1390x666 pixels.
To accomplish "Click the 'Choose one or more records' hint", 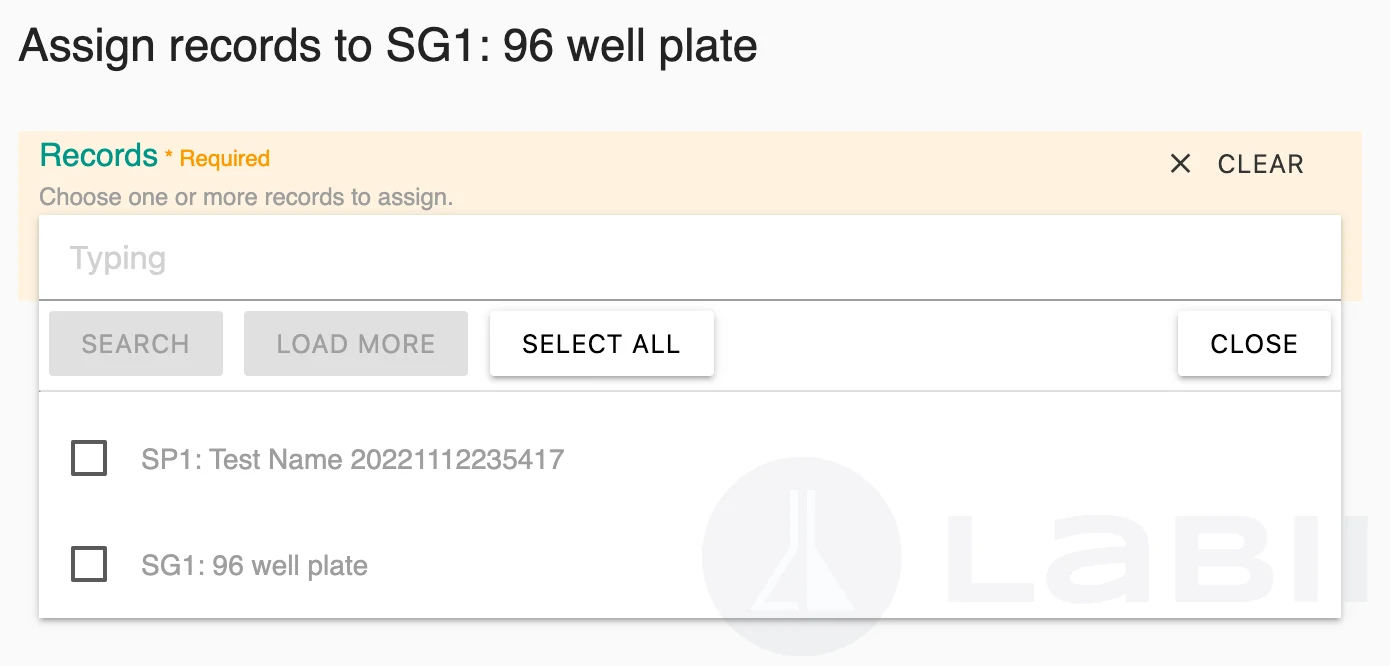I will 246,197.
